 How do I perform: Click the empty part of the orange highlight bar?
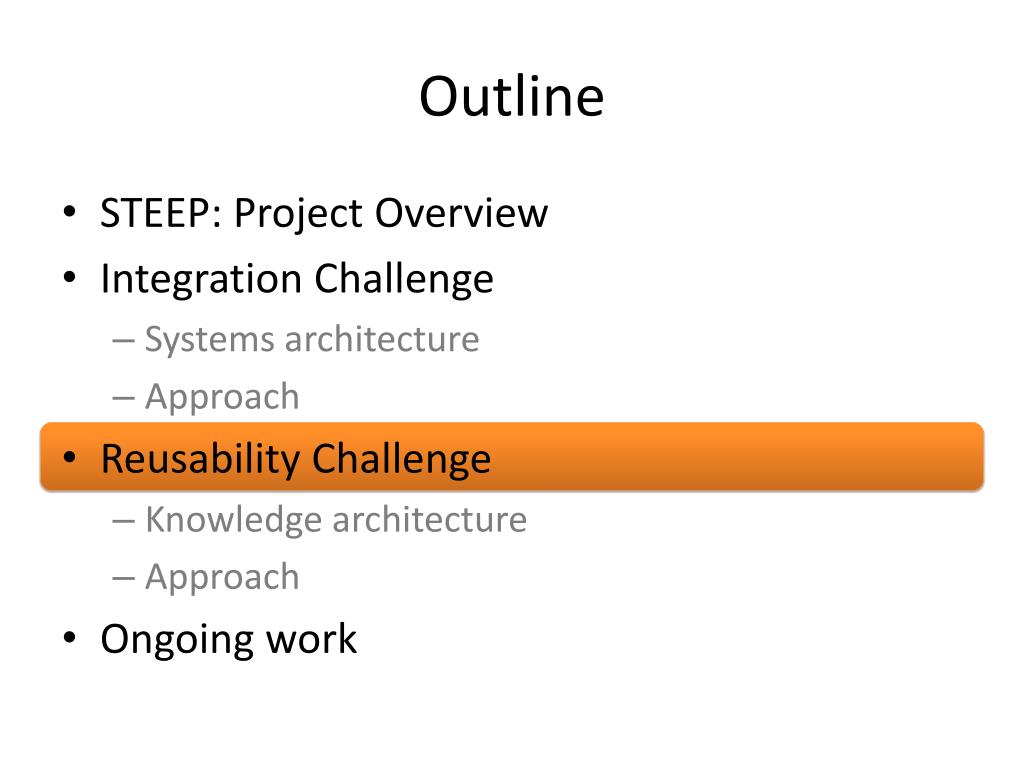click(738, 457)
